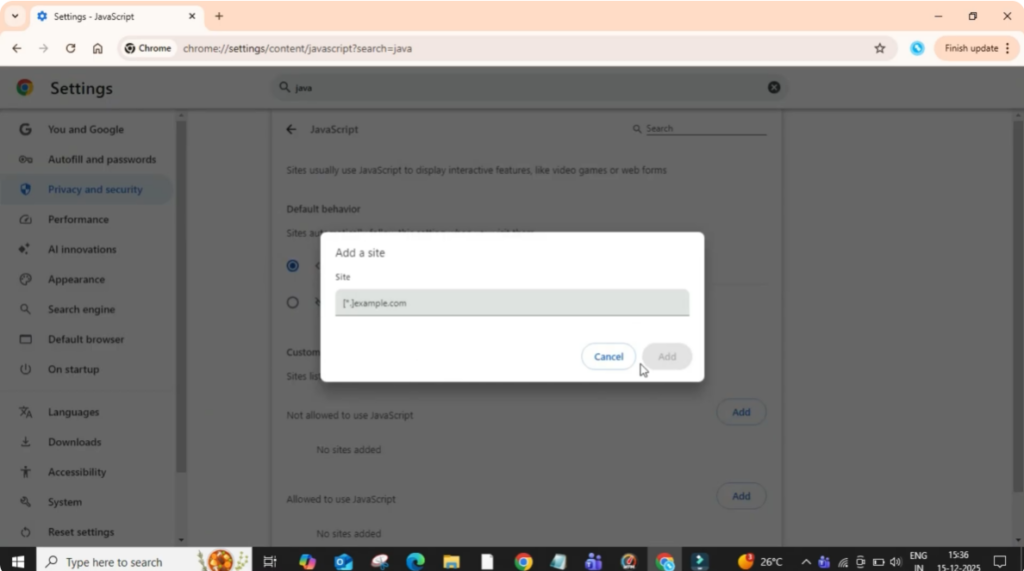Viewport: 1024px width, 571px height.
Task: Click the Type here to search box
Action: 144,562
